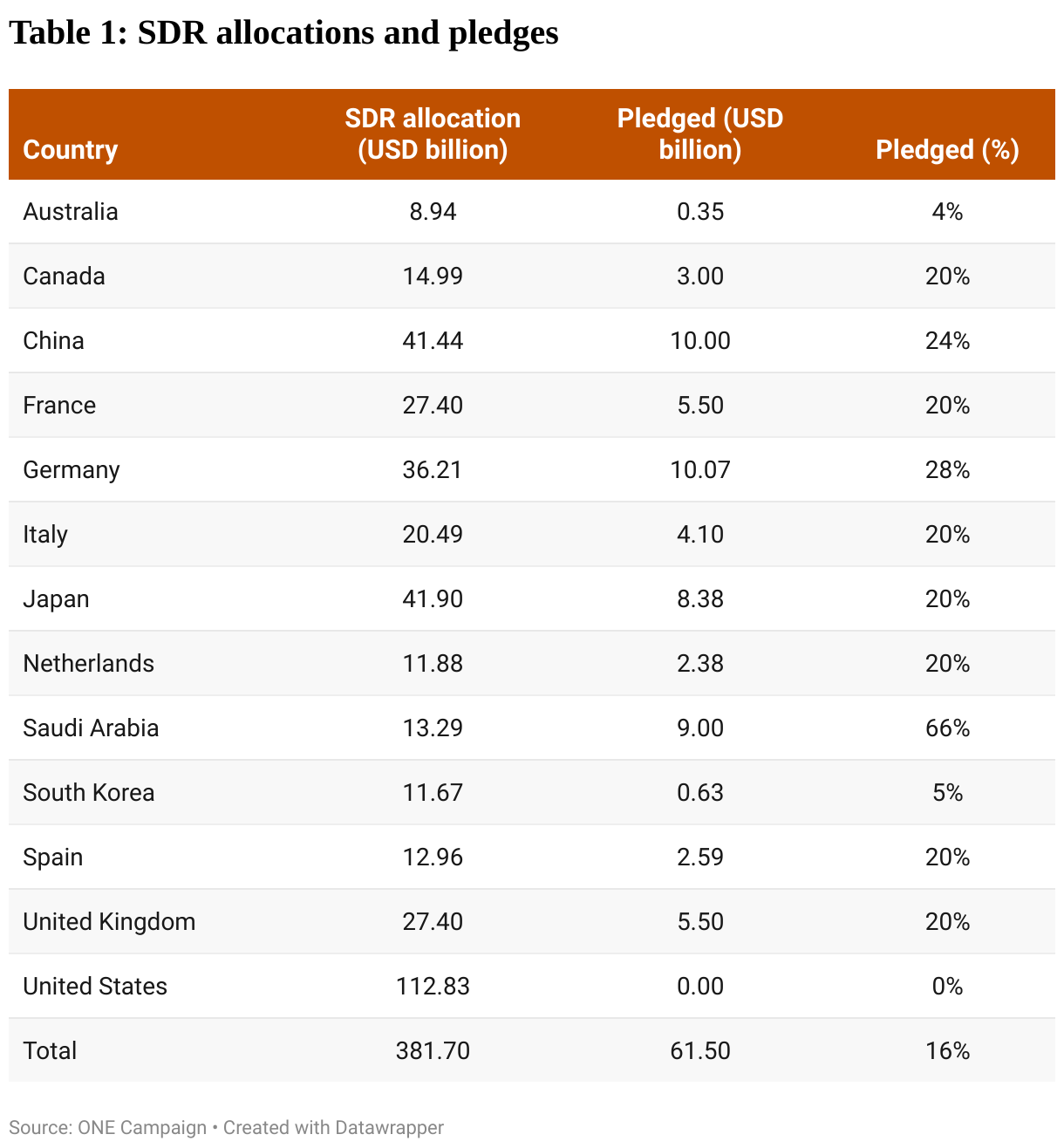This screenshot has height=1148, width=1064.
Task: Click the SDR allocation column header
Action: (433, 134)
